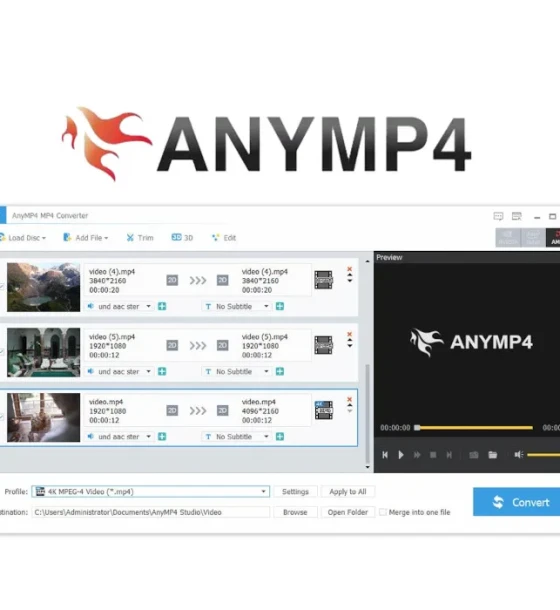
Task: Click the Trim scissors tool
Action: (140, 238)
